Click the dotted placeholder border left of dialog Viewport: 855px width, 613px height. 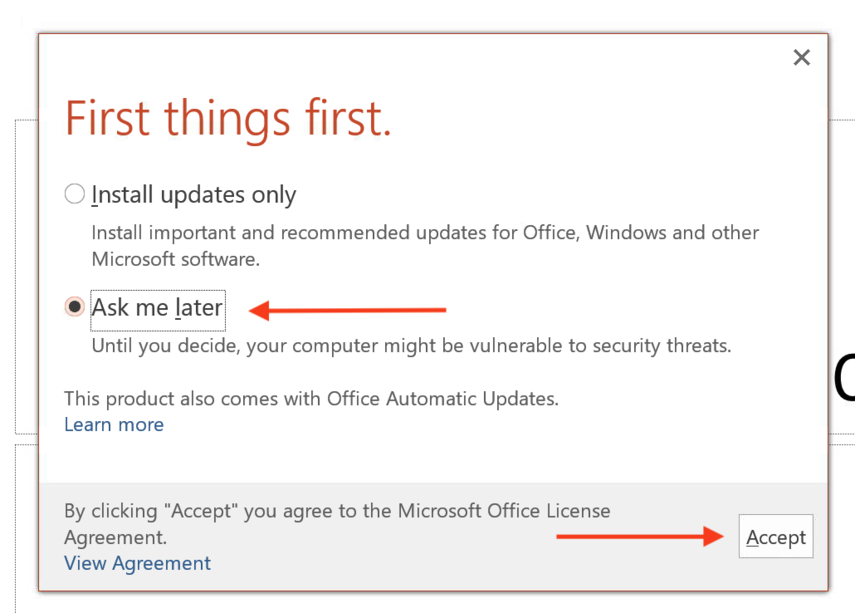(x=16, y=280)
